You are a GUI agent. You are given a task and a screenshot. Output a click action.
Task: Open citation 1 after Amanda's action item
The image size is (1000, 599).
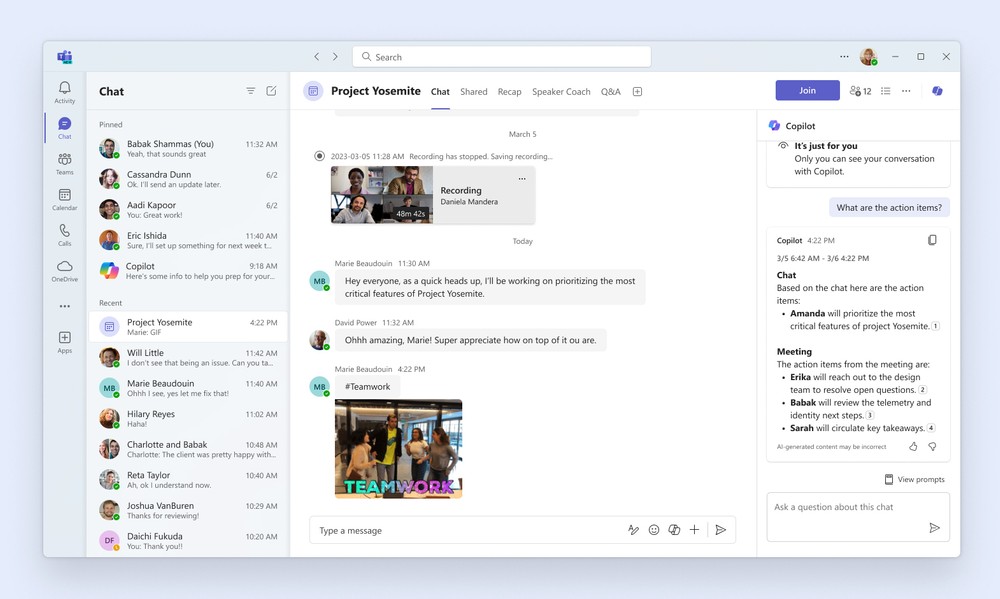936,326
